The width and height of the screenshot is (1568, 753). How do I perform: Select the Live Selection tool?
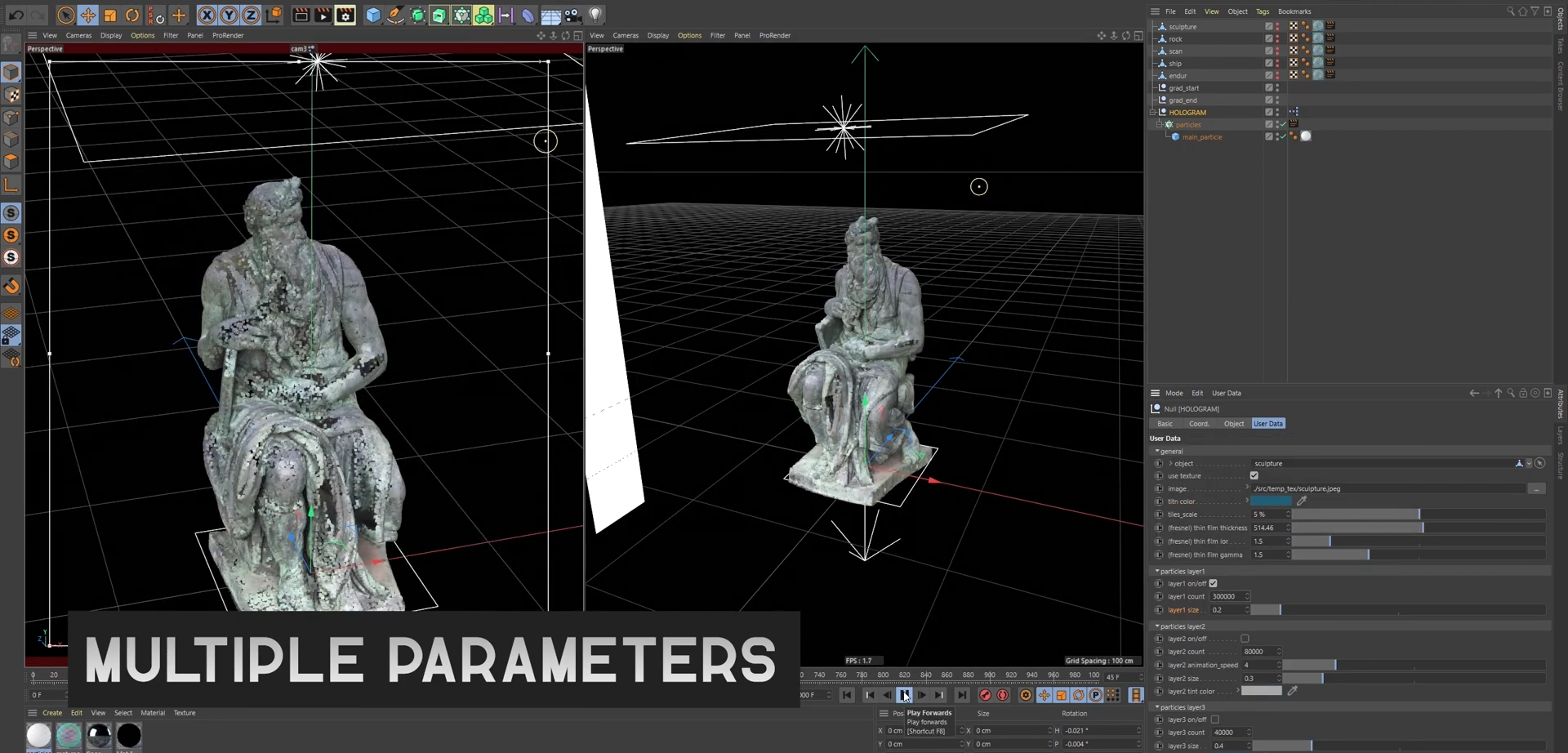tap(65, 15)
